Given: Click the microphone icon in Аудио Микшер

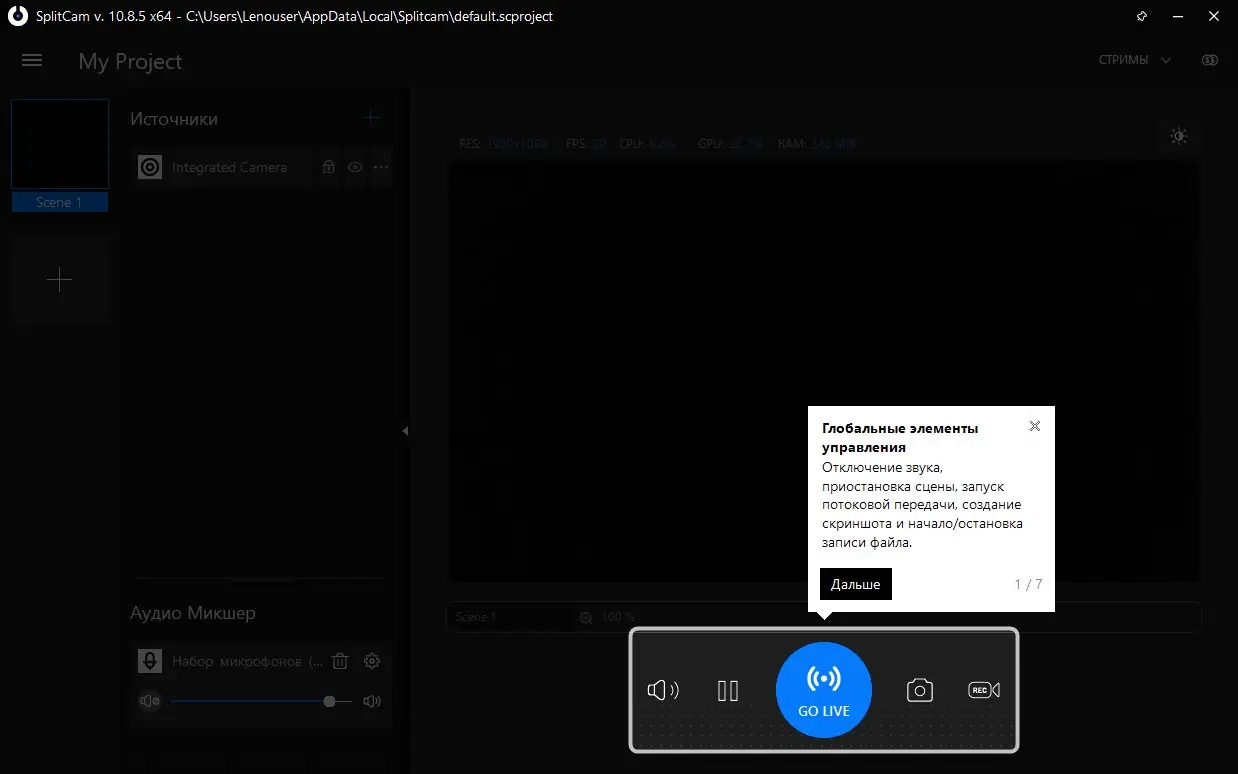Looking at the screenshot, I should click(x=150, y=661).
